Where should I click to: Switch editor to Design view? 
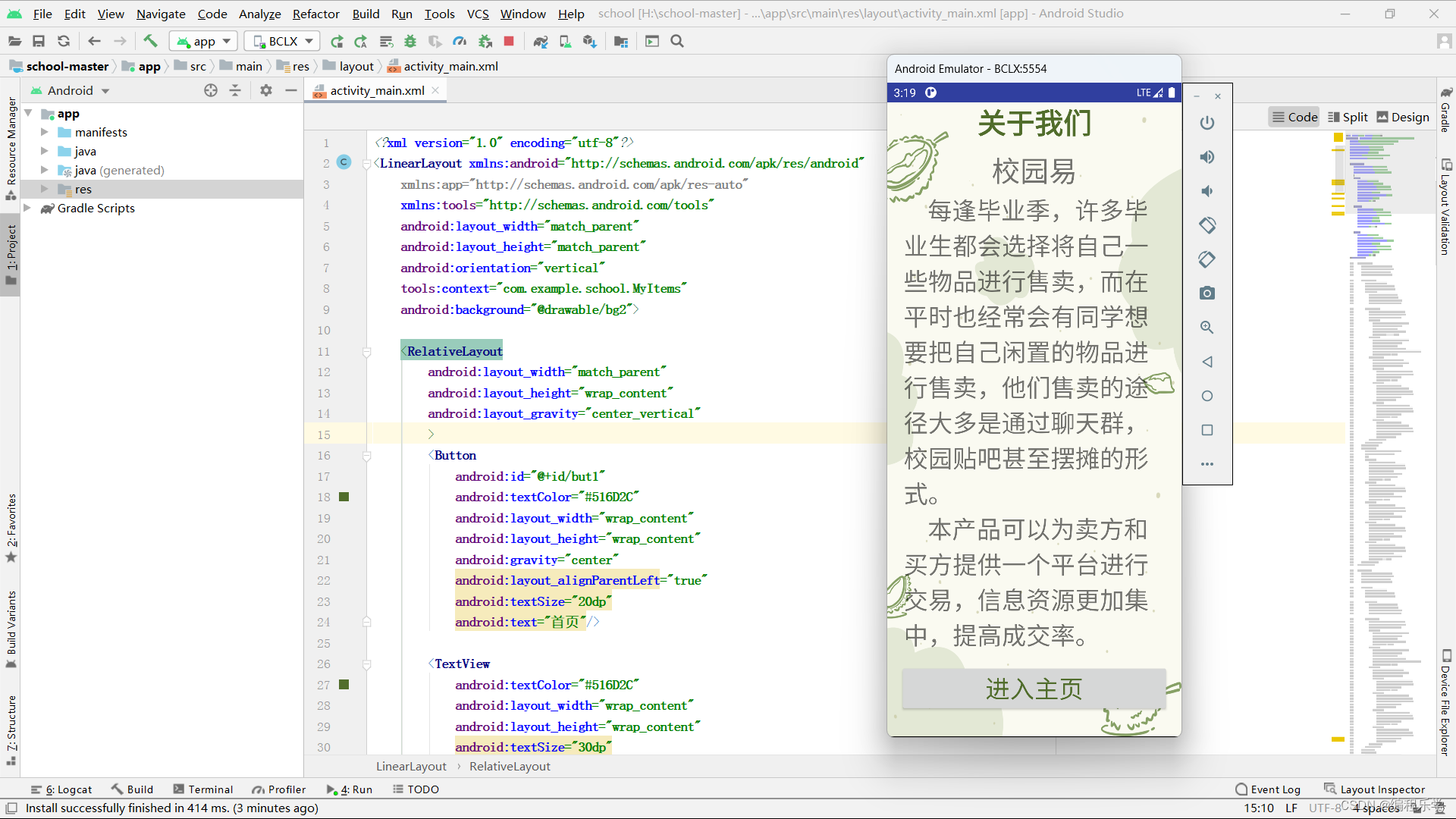1403,117
